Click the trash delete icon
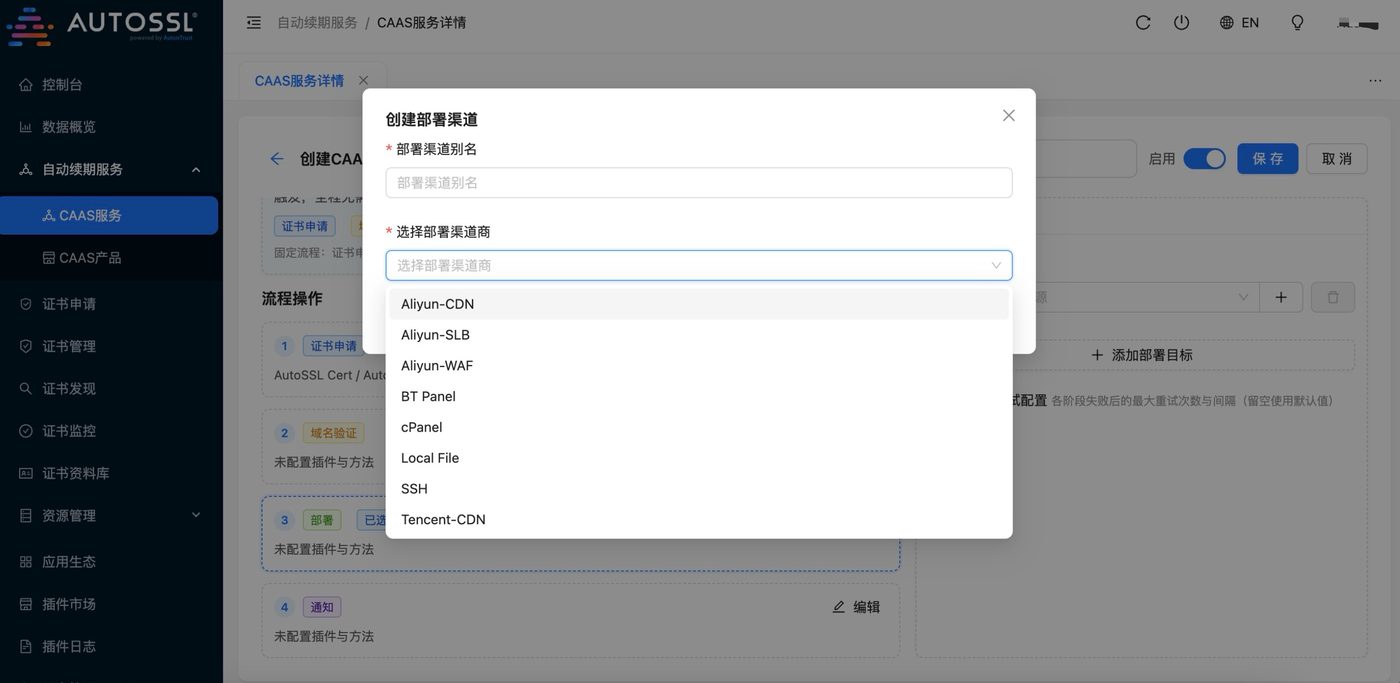1400x683 pixels. pyautogui.click(x=1333, y=297)
